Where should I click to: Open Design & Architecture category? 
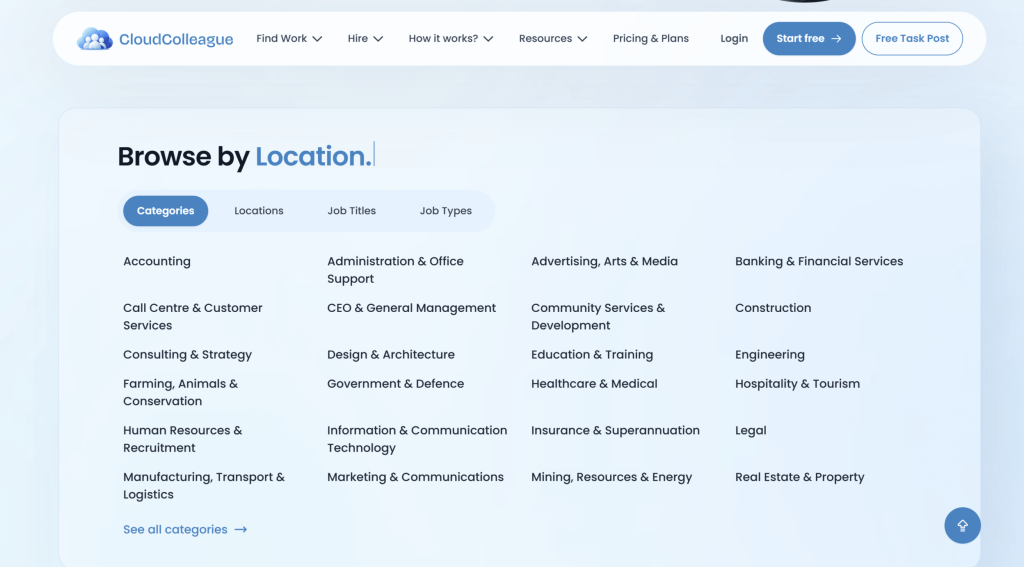(391, 355)
